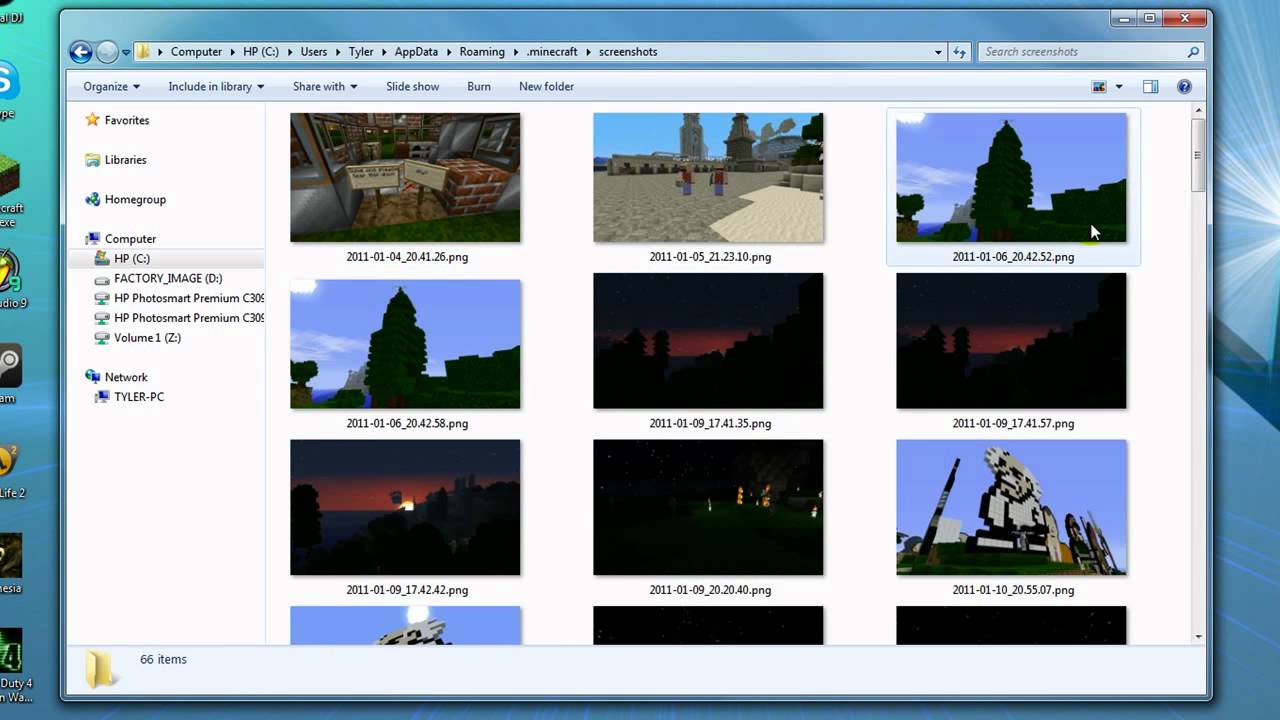Open the recent pages dropdown arrow
Screen dimensions: 1280x720
click(x=127, y=52)
